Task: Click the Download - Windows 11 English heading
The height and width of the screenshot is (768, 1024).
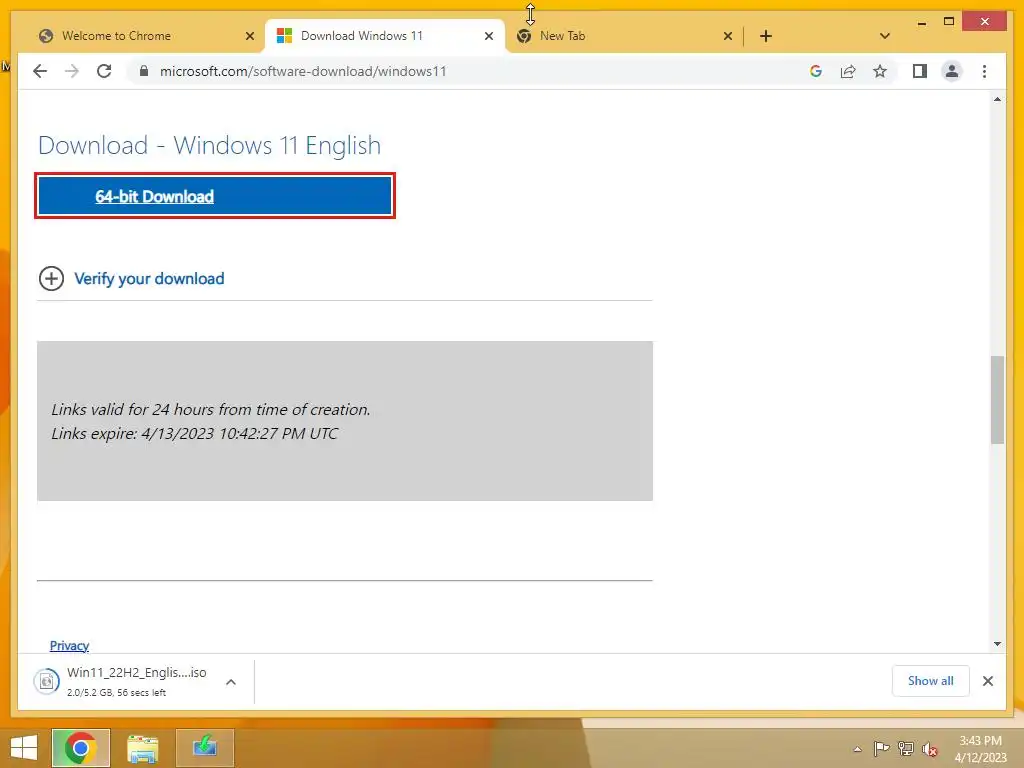Action: pyautogui.click(x=209, y=145)
